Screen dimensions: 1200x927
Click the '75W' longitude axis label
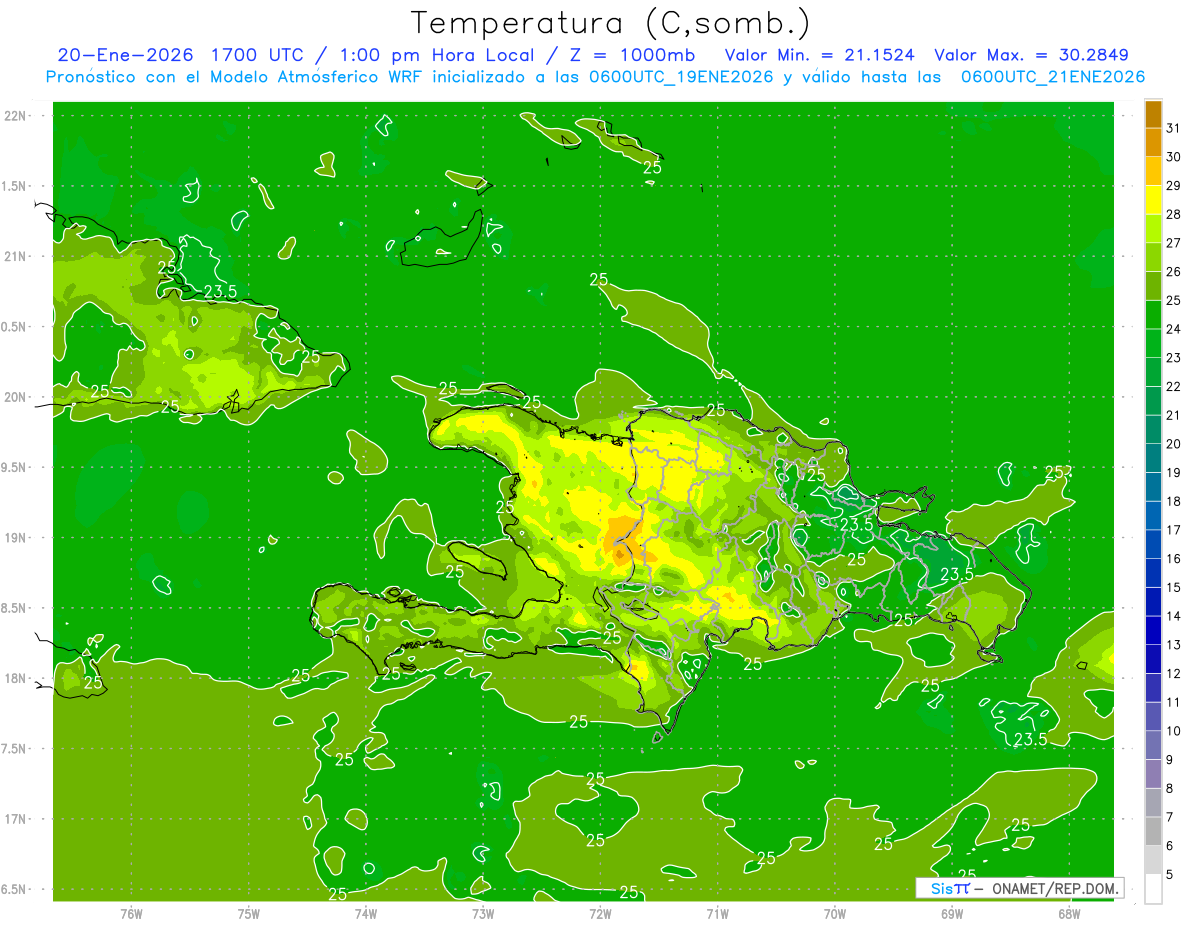click(x=249, y=913)
